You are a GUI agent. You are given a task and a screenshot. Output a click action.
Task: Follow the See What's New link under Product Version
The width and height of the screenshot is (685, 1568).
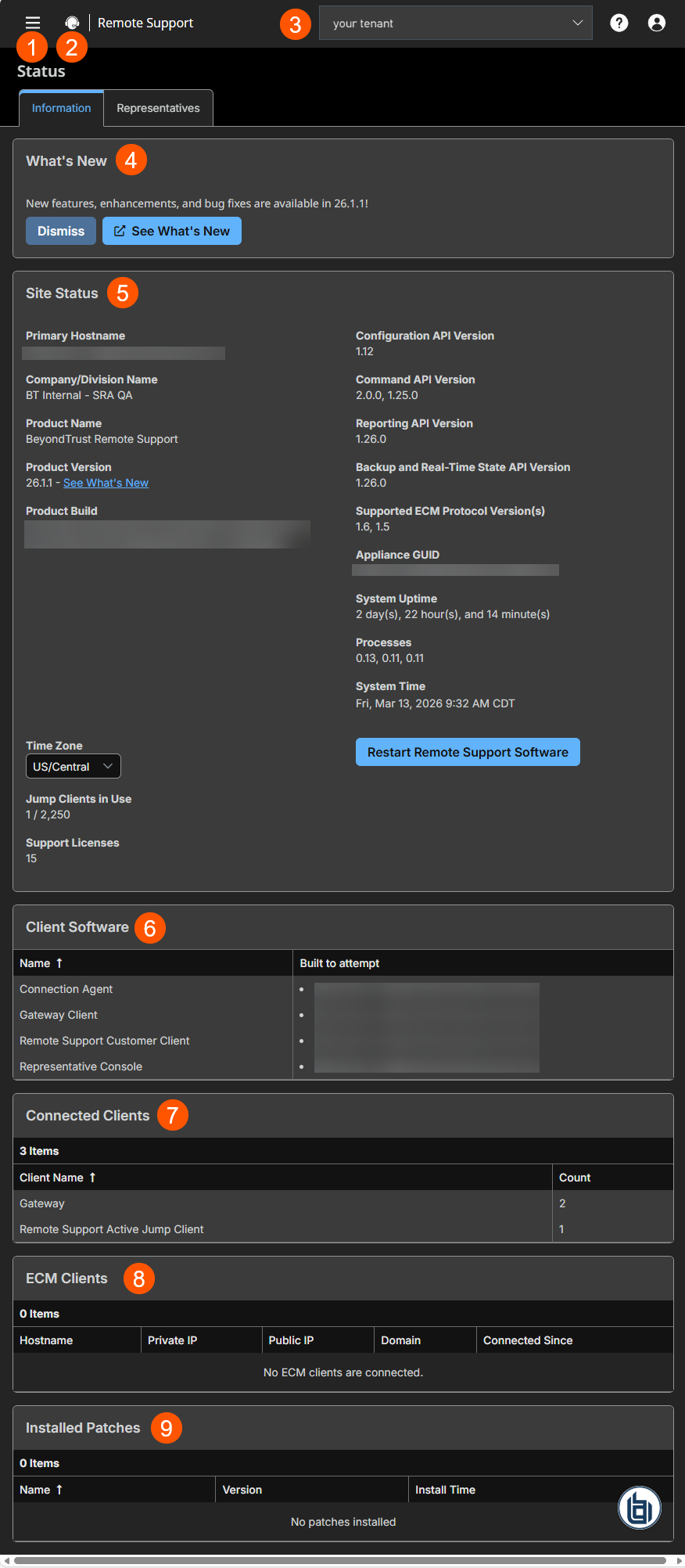pos(106,483)
